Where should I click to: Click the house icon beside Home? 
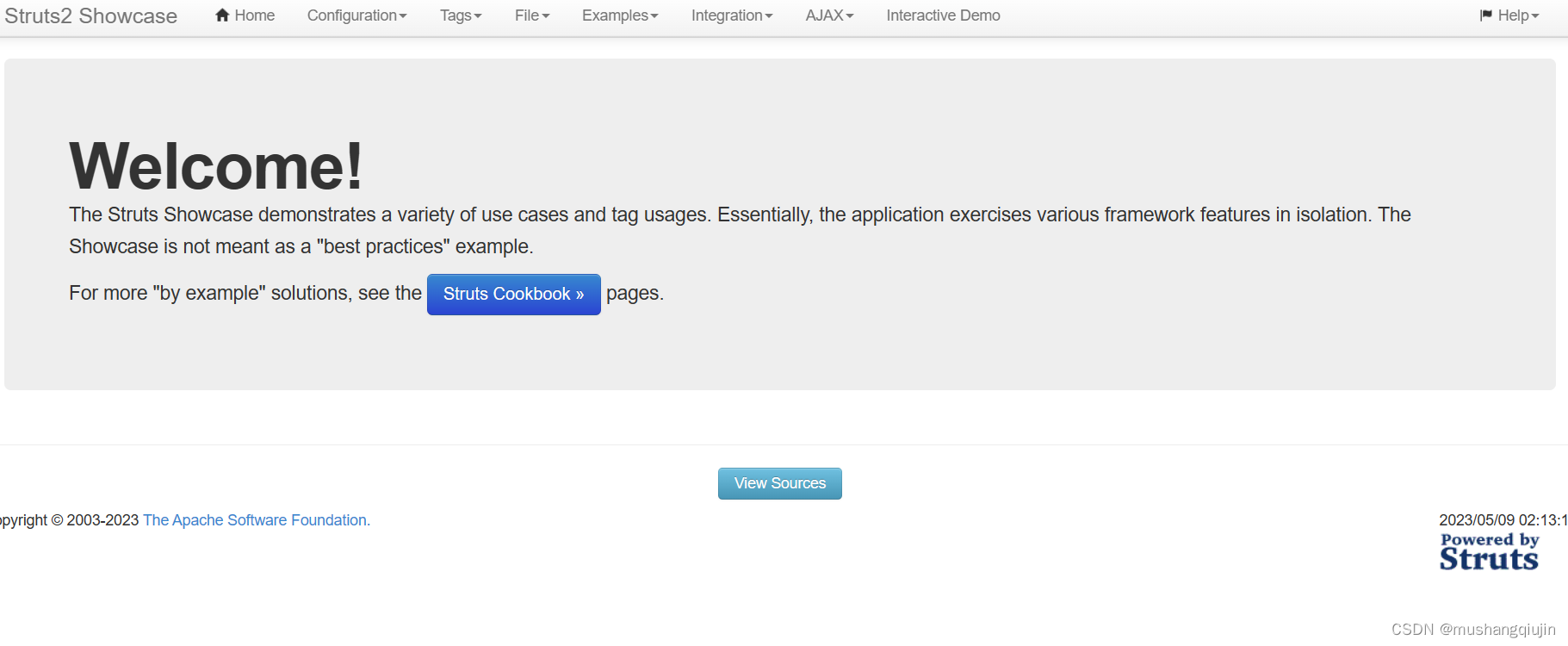tap(222, 15)
